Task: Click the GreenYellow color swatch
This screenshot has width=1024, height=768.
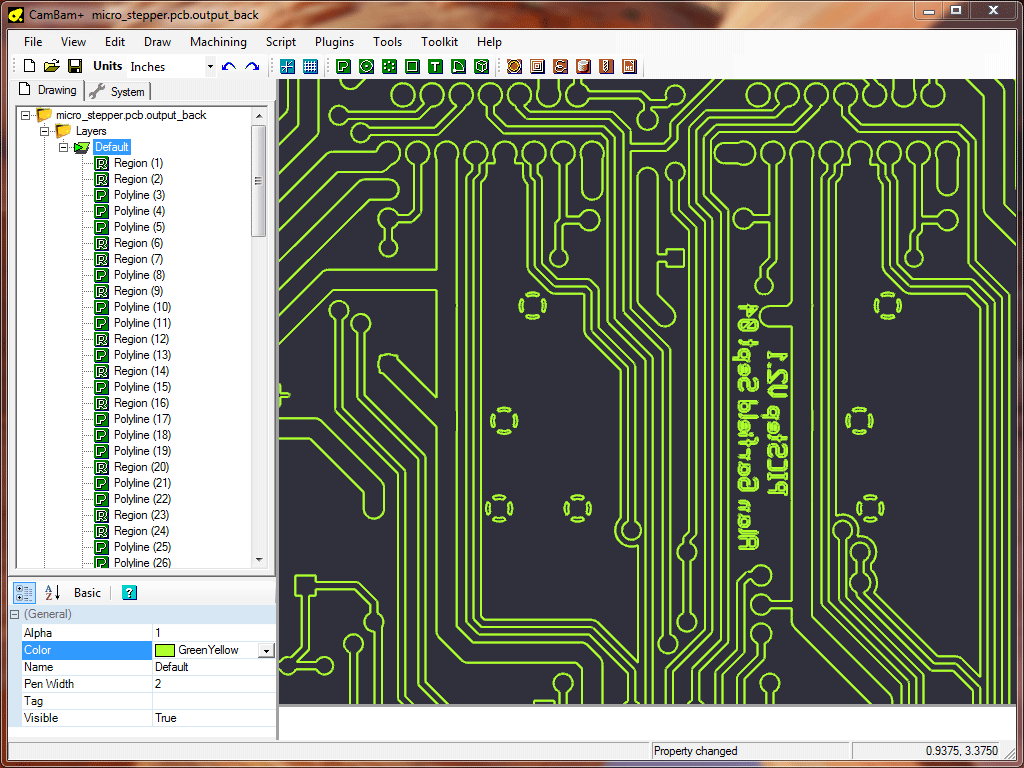Action: click(165, 650)
